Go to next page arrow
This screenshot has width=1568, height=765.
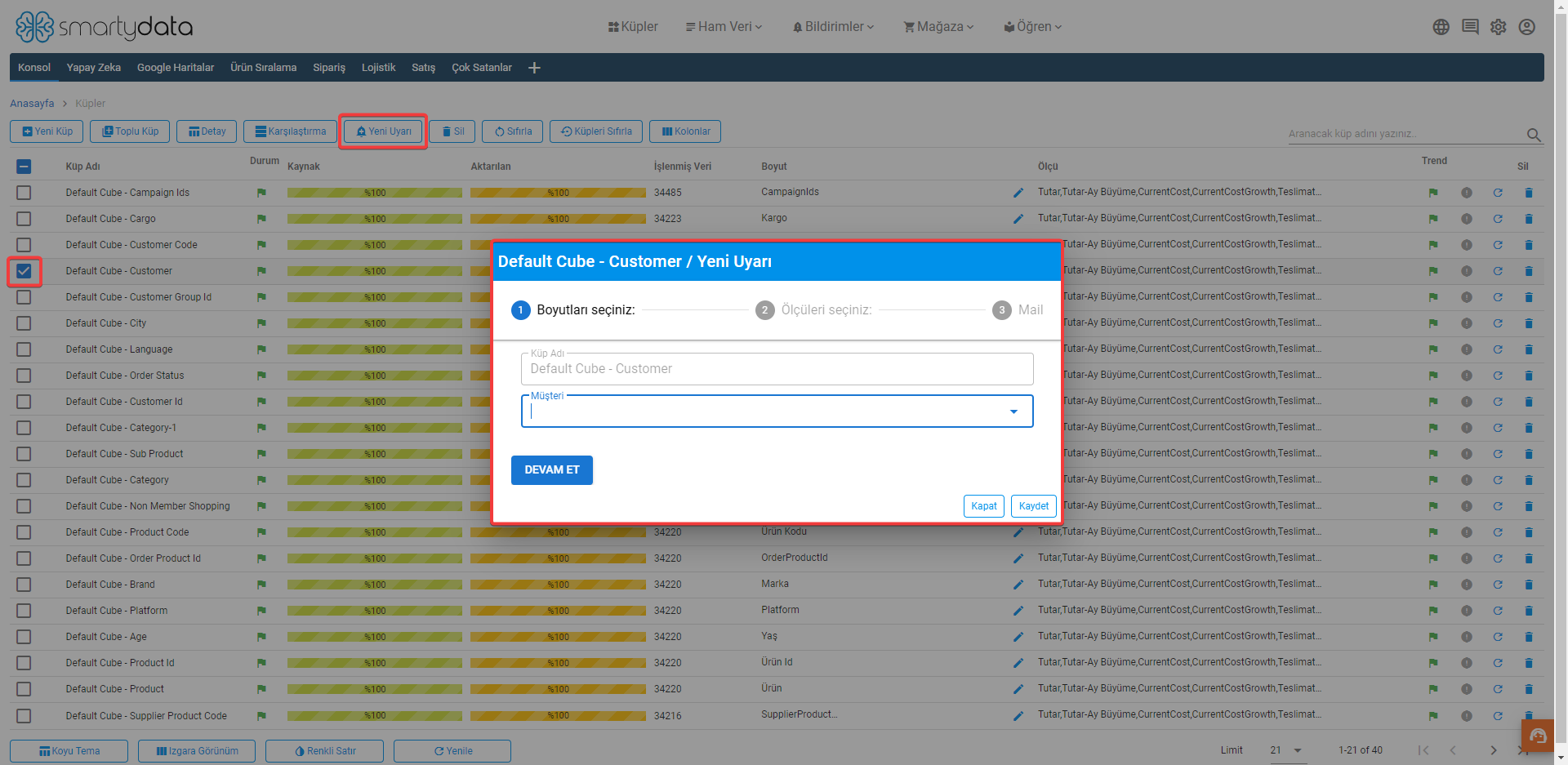pos(1494,750)
